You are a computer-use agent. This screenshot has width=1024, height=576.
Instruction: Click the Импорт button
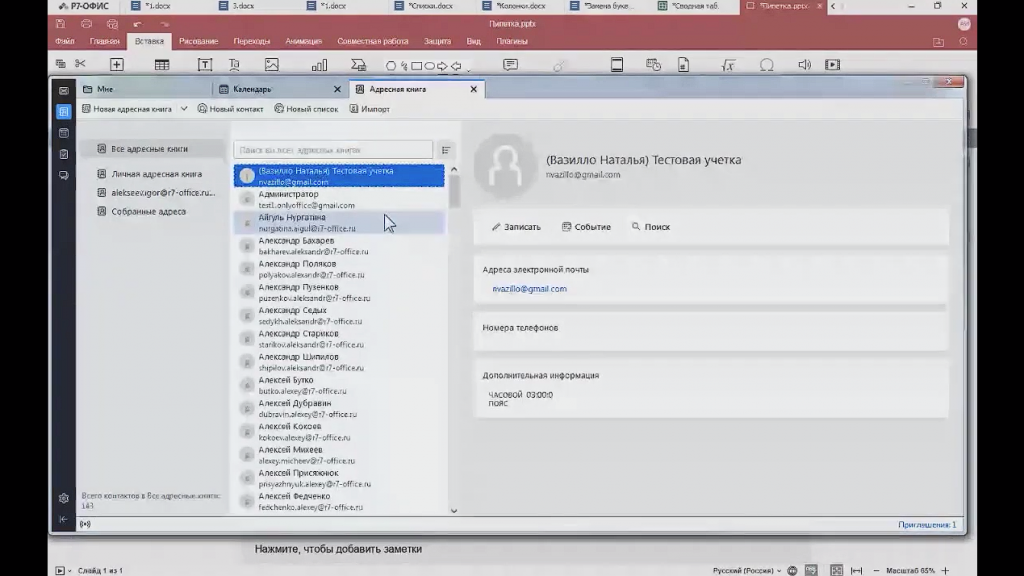click(x=370, y=109)
